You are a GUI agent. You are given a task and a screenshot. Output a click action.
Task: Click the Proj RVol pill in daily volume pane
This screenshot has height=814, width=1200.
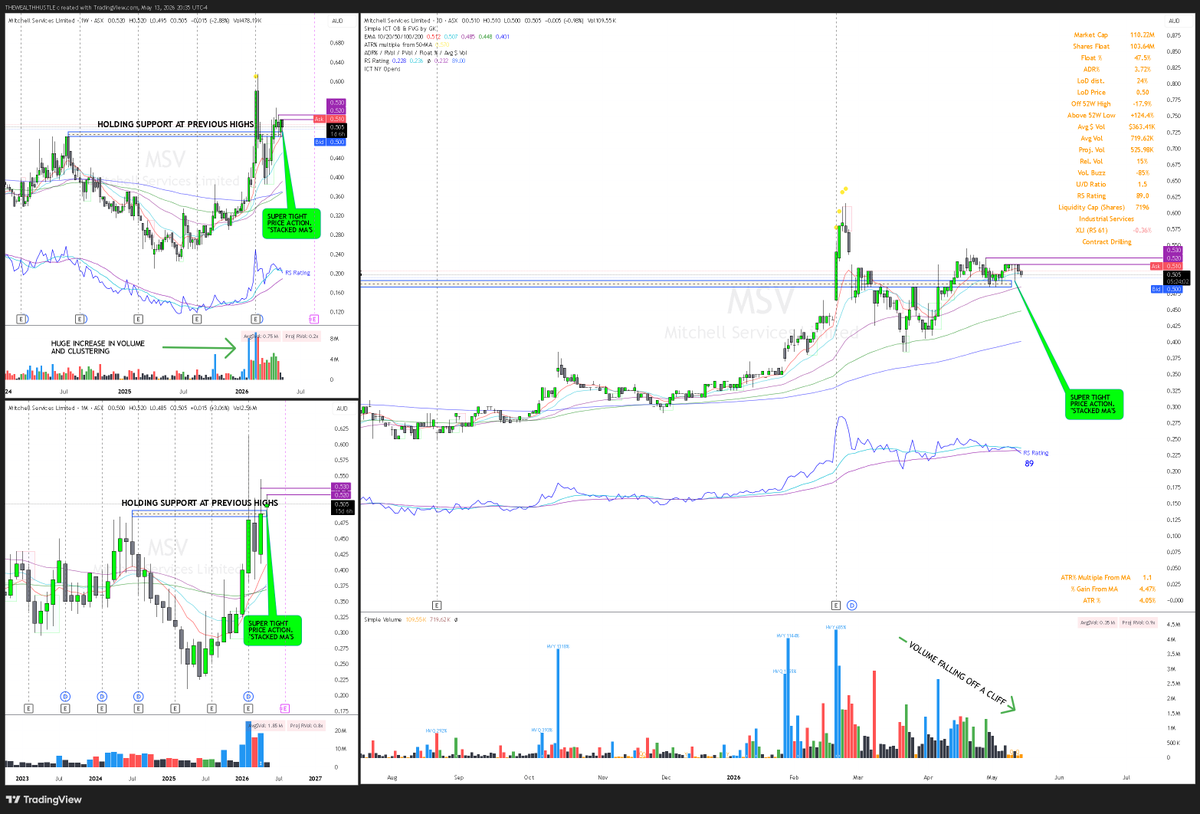(x=1136, y=621)
